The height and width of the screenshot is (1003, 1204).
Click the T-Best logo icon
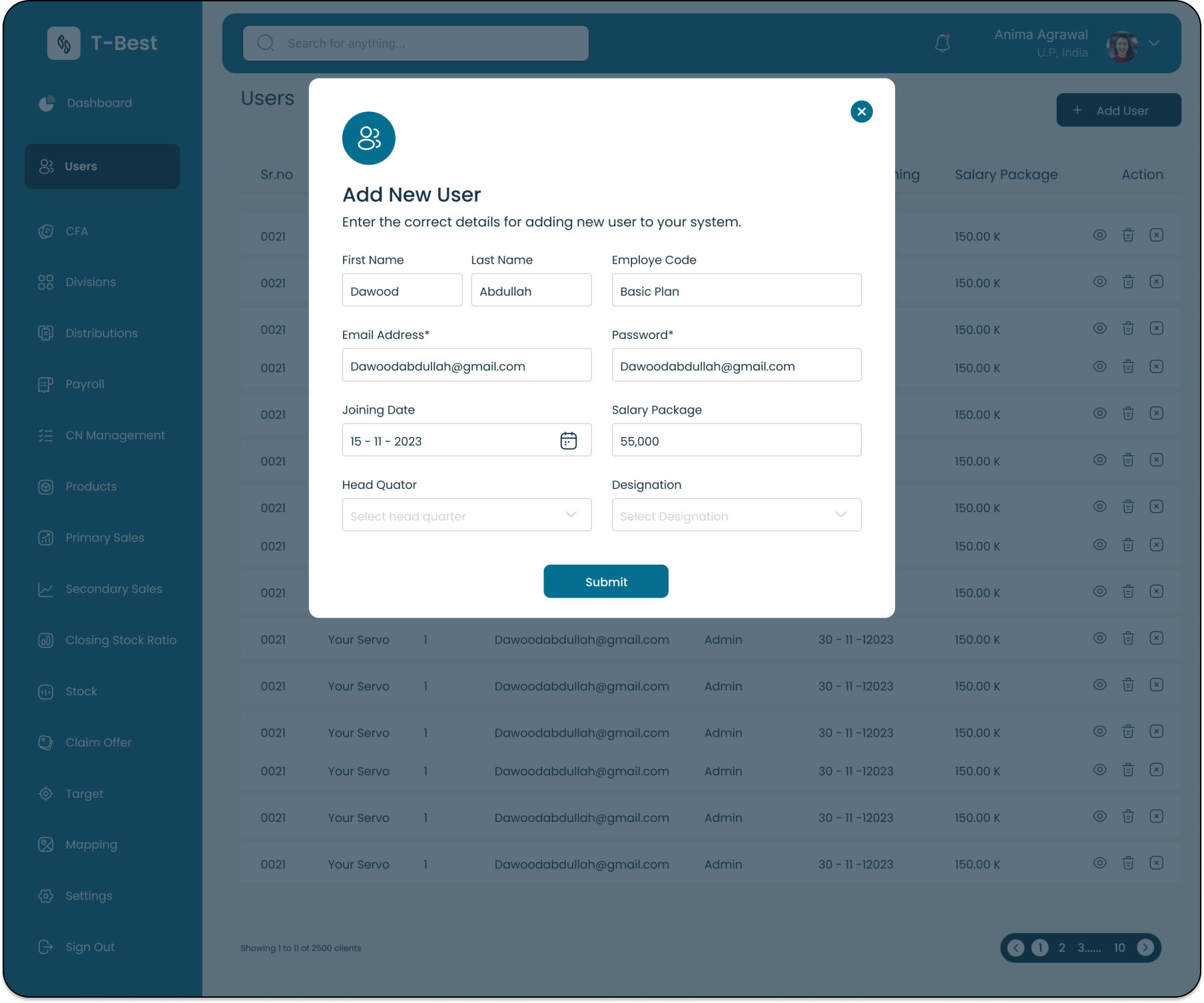point(64,43)
